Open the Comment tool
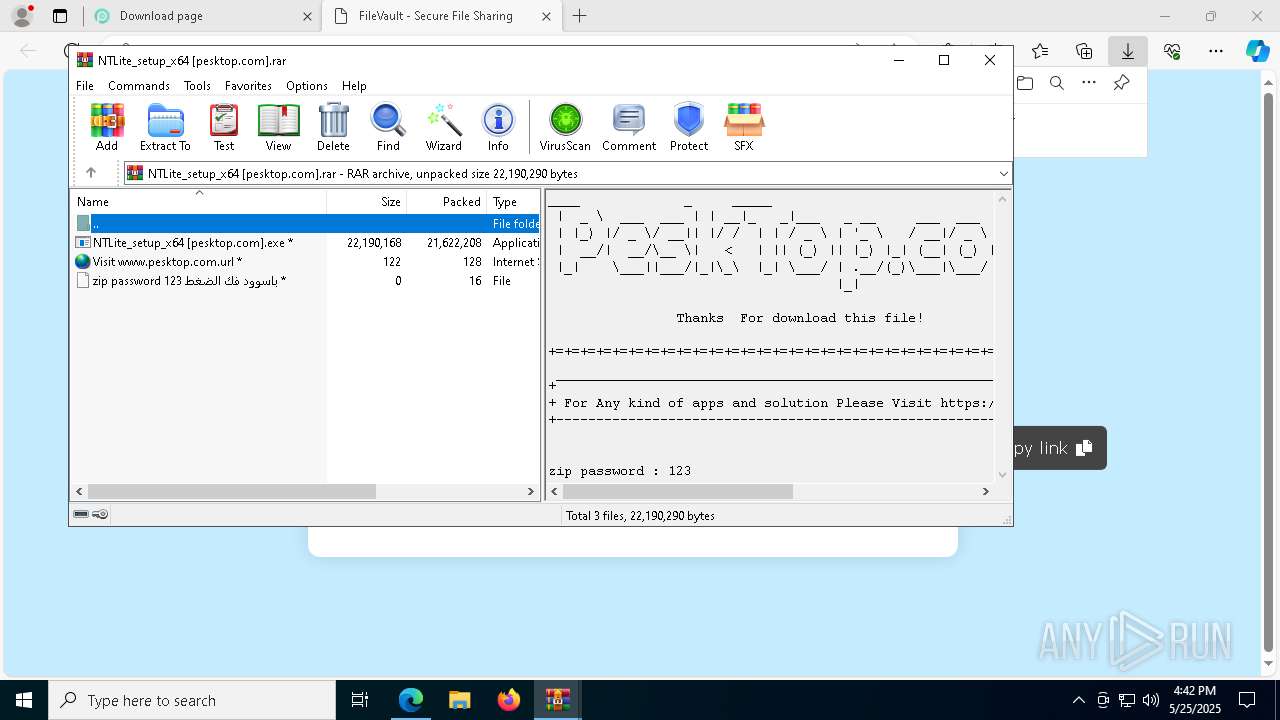Image resolution: width=1280 pixels, height=720 pixels. point(629,127)
